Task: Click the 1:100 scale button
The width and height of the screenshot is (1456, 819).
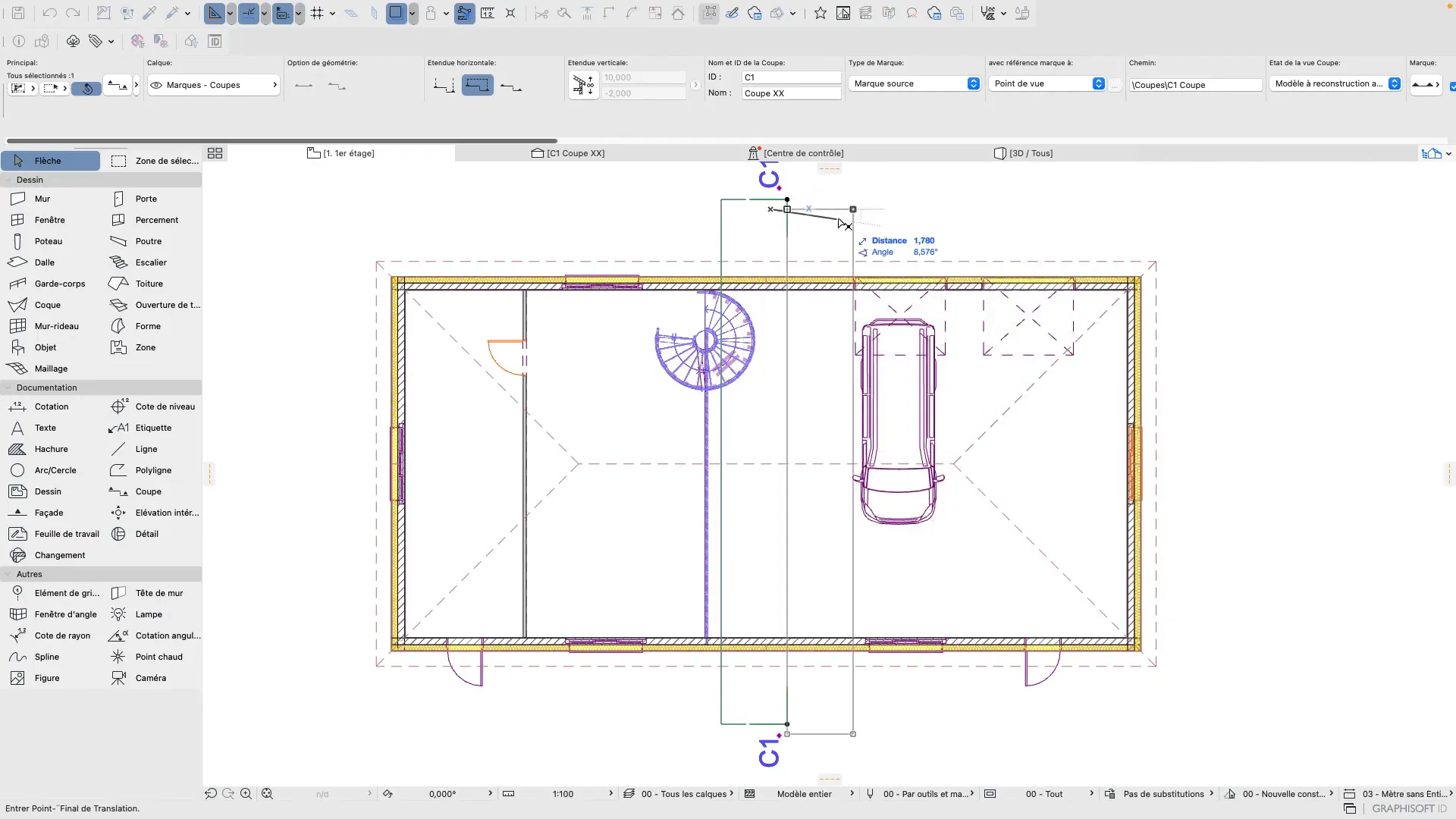Action: [x=563, y=794]
